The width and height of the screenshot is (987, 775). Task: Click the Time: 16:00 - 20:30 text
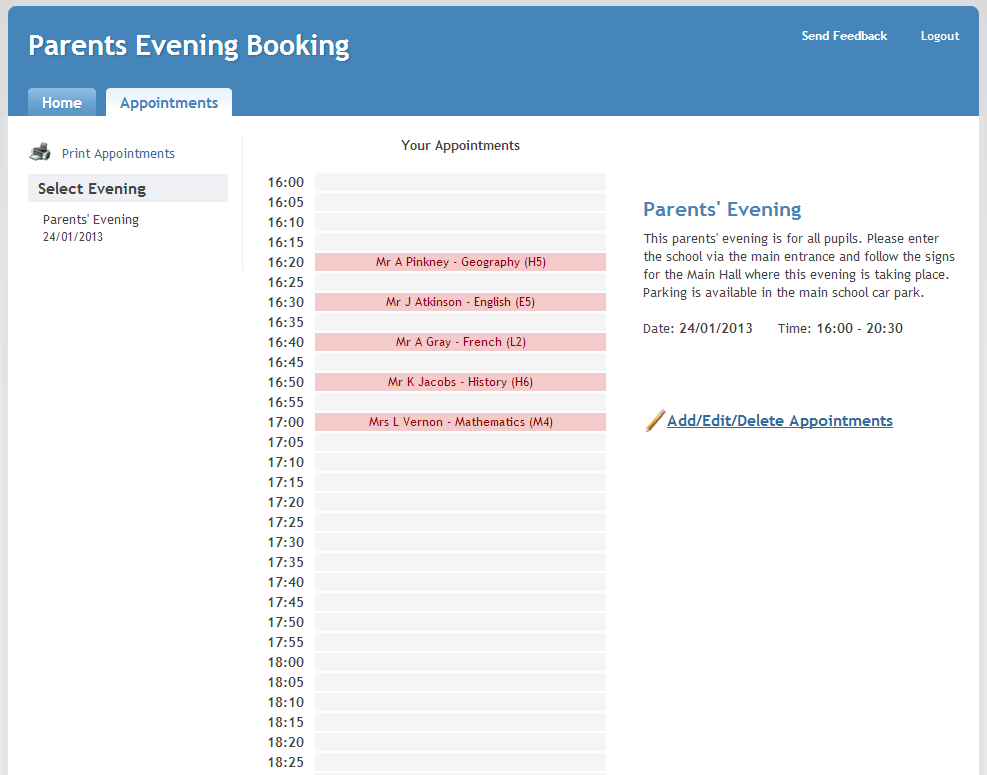tap(840, 328)
